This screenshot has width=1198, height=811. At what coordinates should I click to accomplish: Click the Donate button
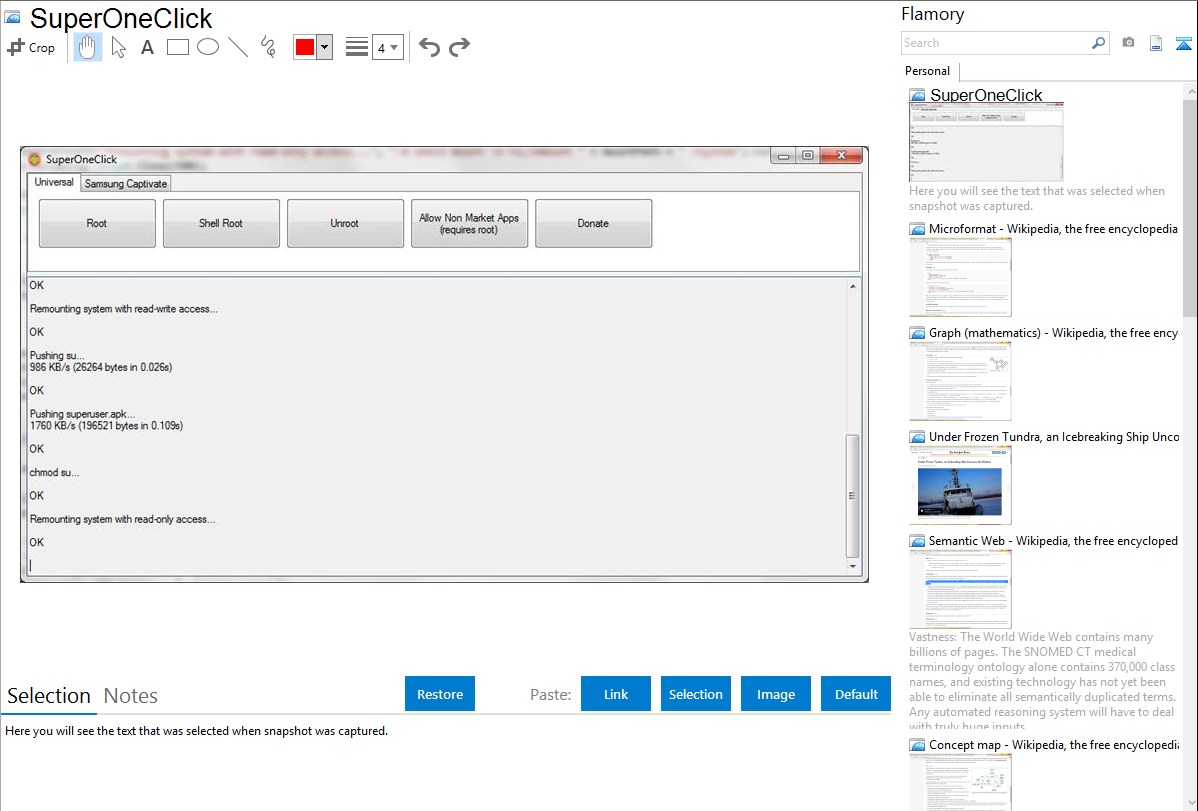(x=593, y=223)
